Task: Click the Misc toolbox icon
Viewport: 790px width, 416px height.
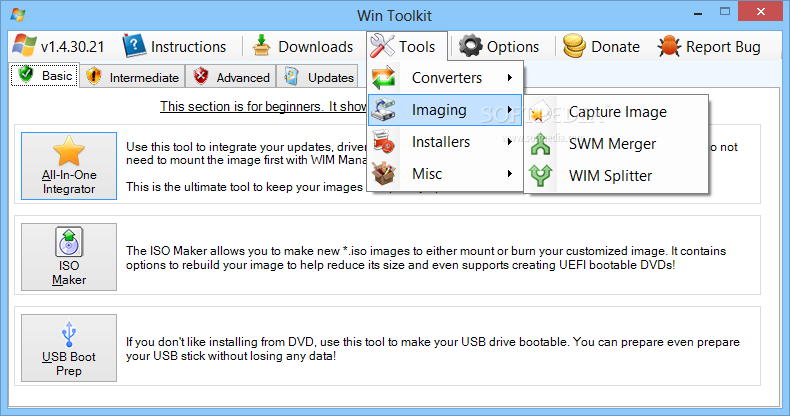Action: click(383, 174)
